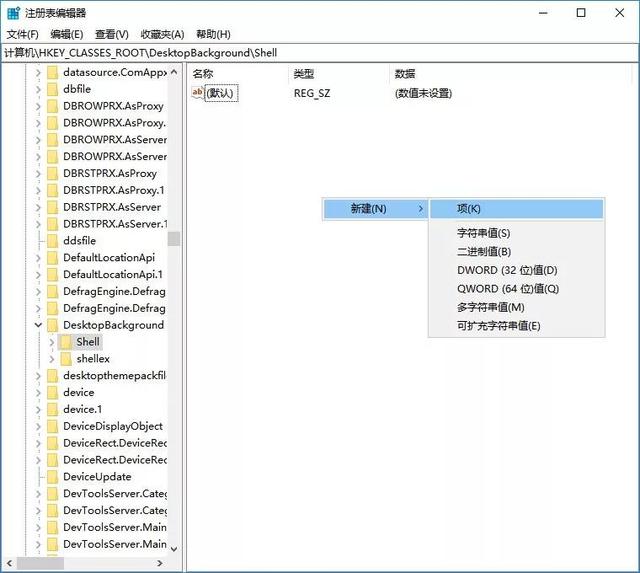
Task: Expand the dbfile key
Action: click(38, 89)
